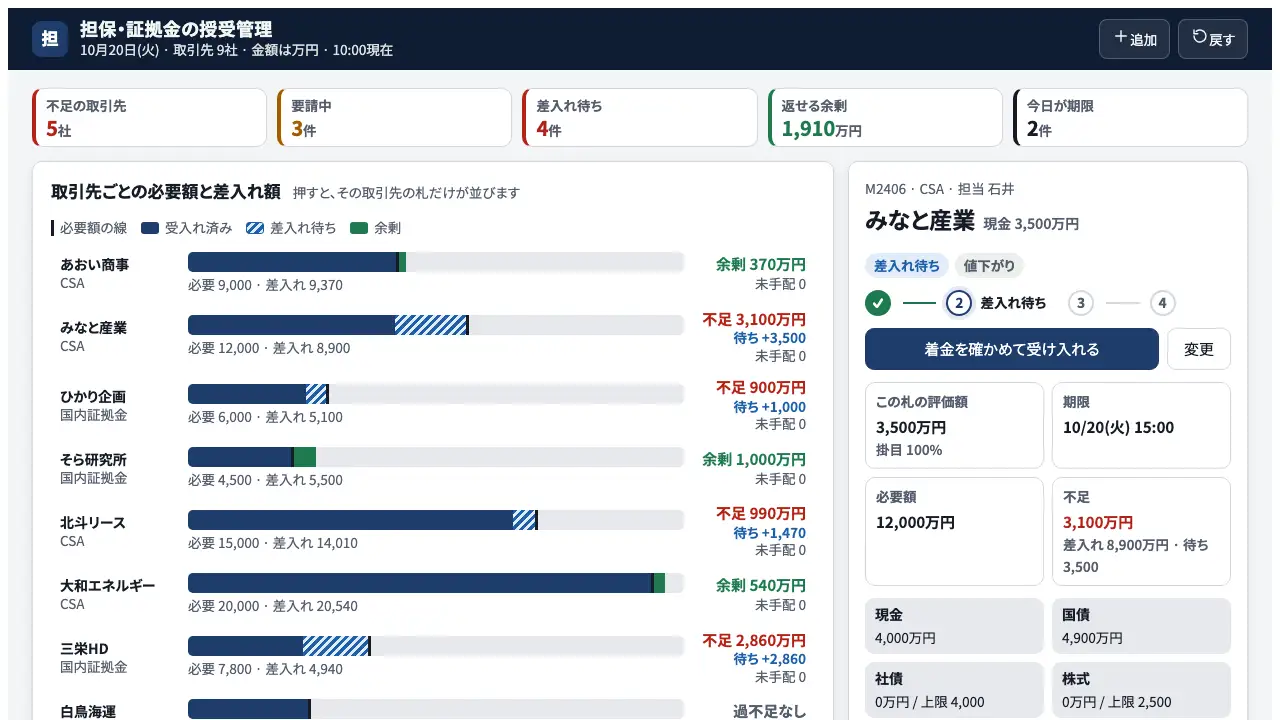Select step 4 circle in the stepper

click(x=1162, y=303)
